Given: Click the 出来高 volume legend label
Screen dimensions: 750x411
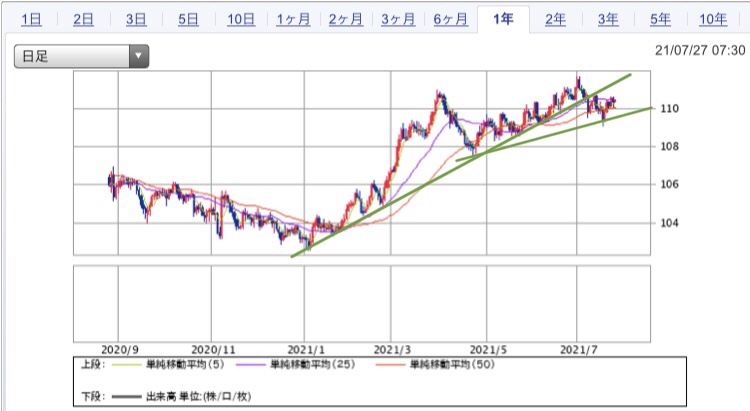Looking at the screenshot, I should [x=198, y=396].
